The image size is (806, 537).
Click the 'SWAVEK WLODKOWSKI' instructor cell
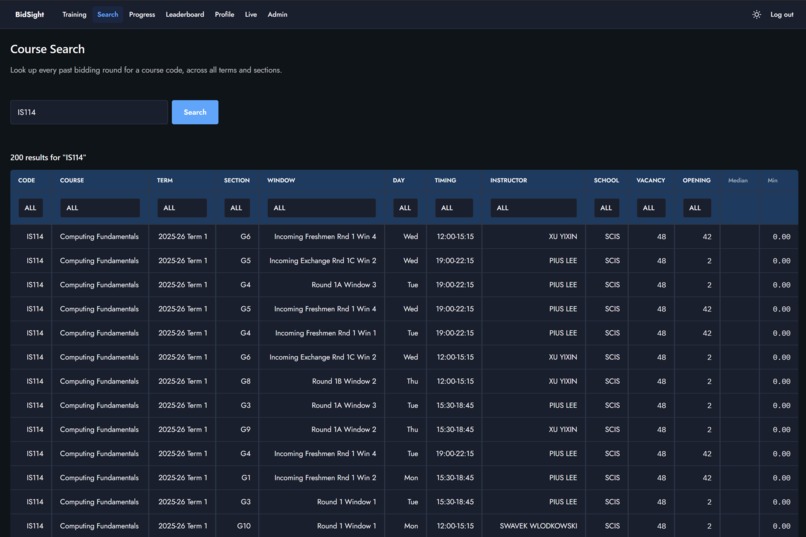[538, 526]
